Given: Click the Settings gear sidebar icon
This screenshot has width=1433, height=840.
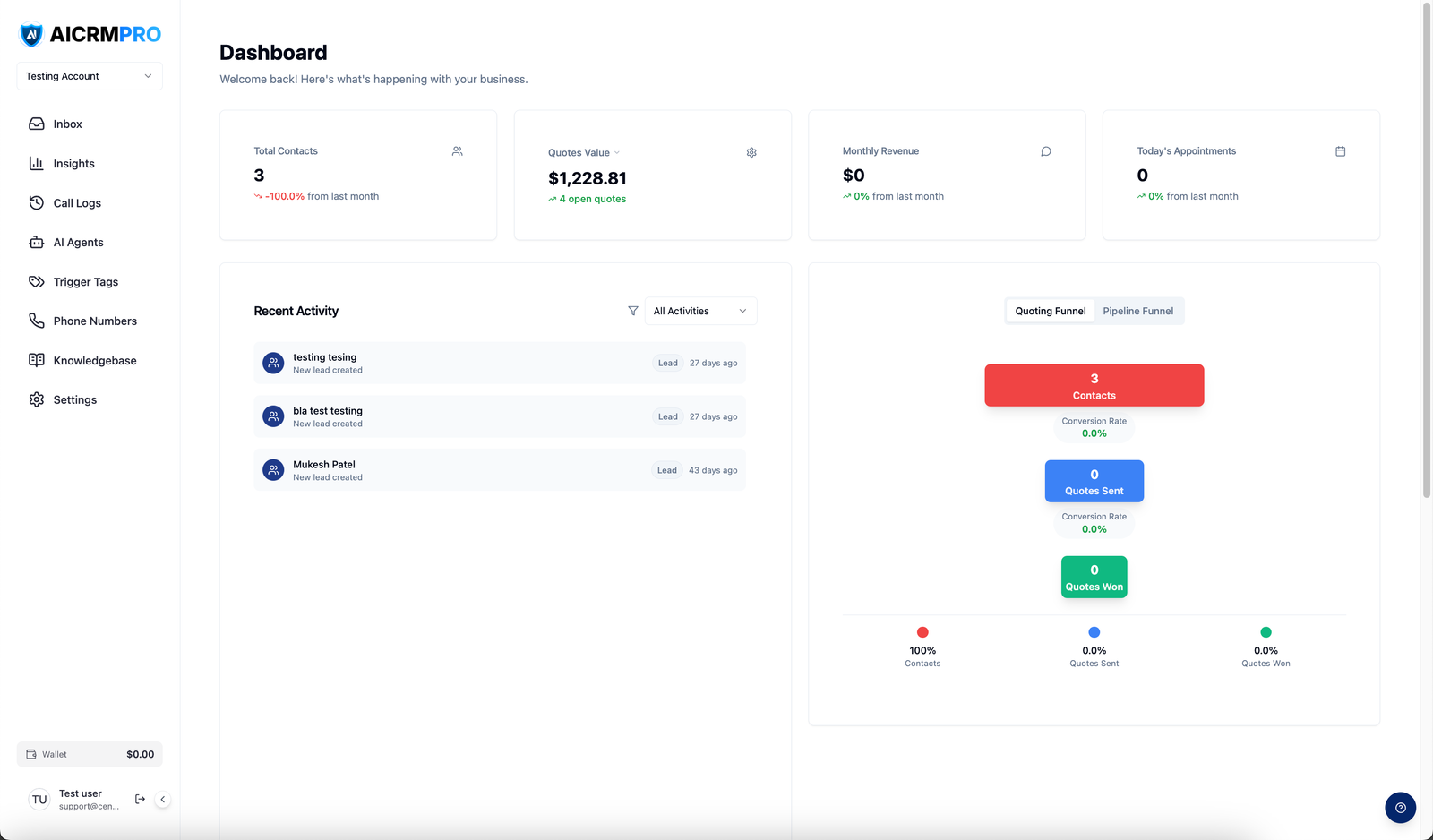Looking at the screenshot, I should coord(37,399).
